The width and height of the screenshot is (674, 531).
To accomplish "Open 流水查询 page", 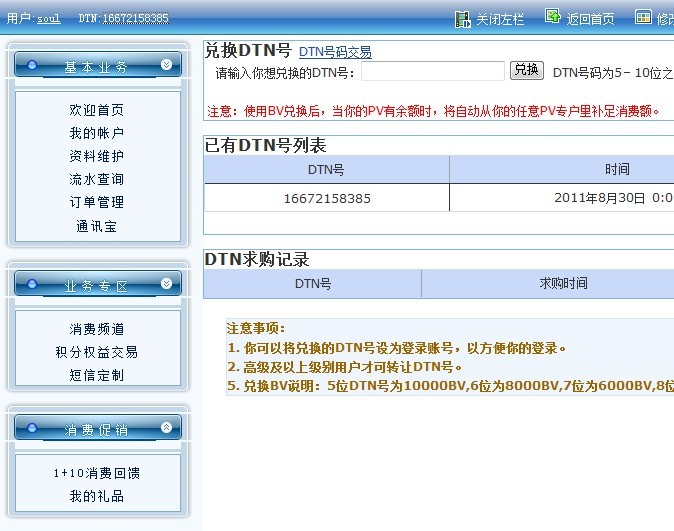I will [x=97, y=179].
